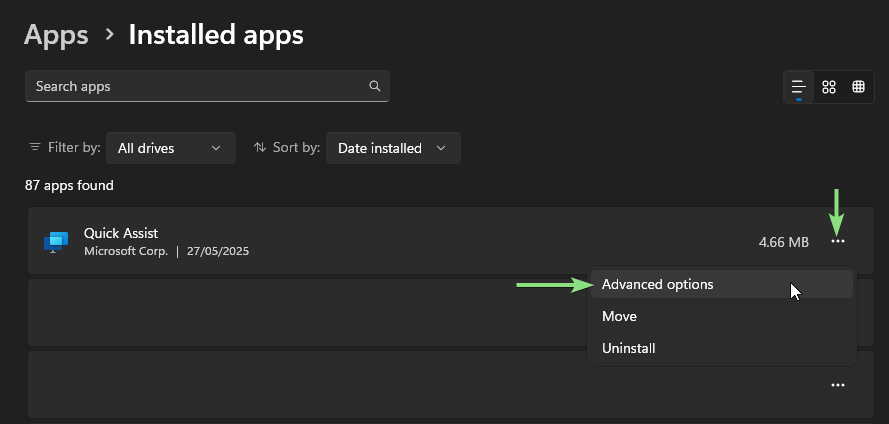The image size is (889, 424).
Task: Open the Filter by All drives dropdown
Action: pyautogui.click(x=171, y=148)
